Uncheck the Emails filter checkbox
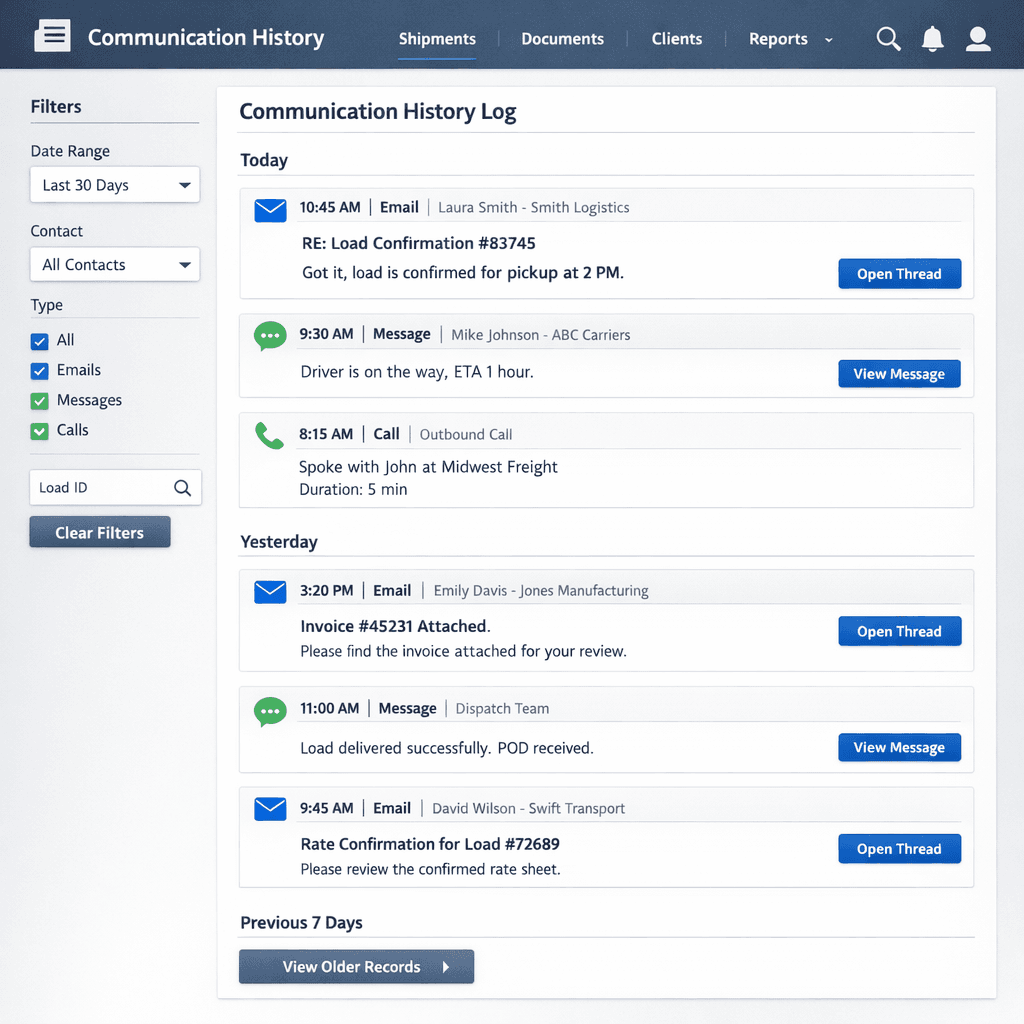The height and width of the screenshot is (1024, 1024). coord(39,371)
